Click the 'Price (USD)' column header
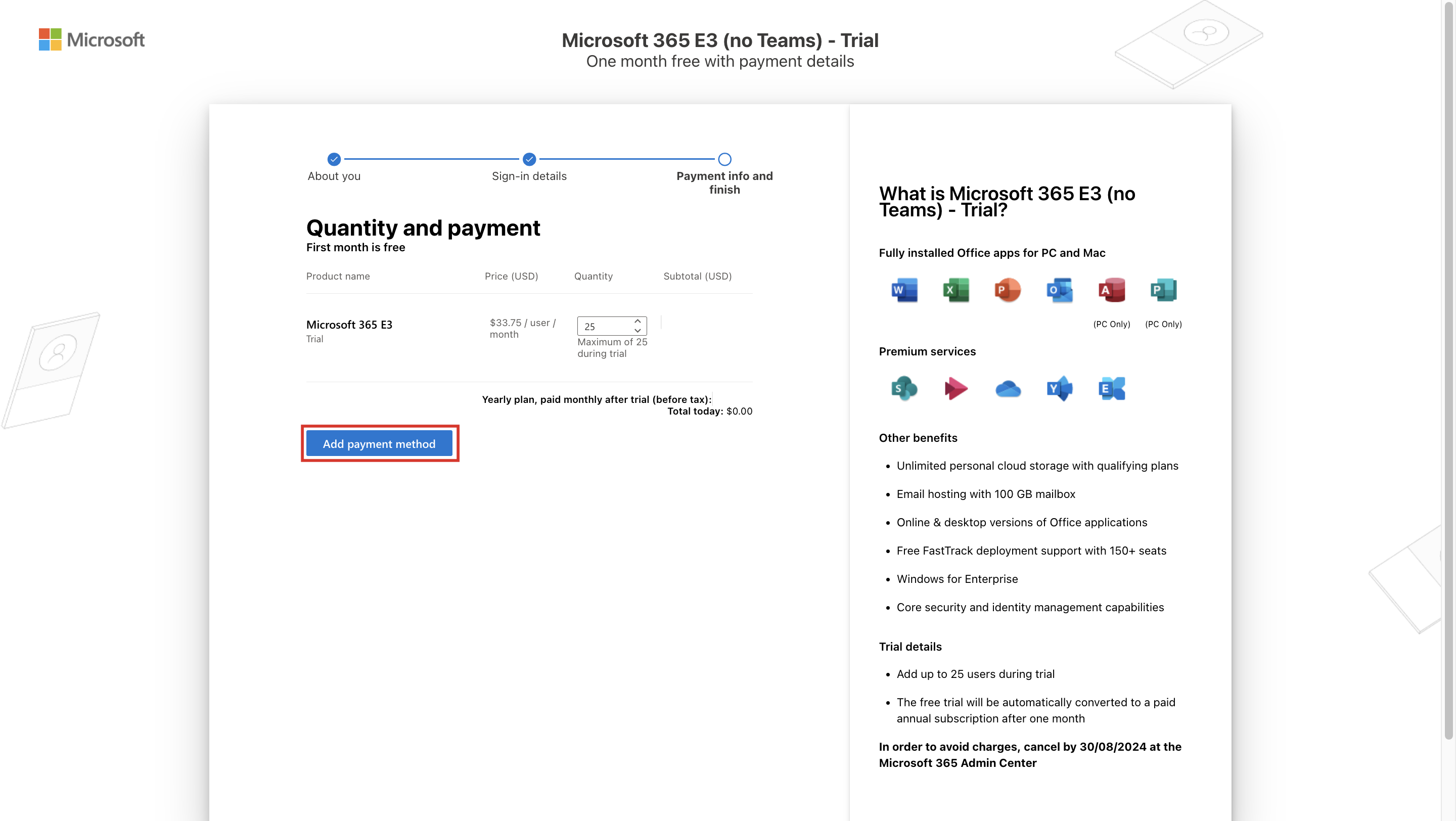Screen dimensions: 1456x821 pyautogui.click(x=512, y=276)
